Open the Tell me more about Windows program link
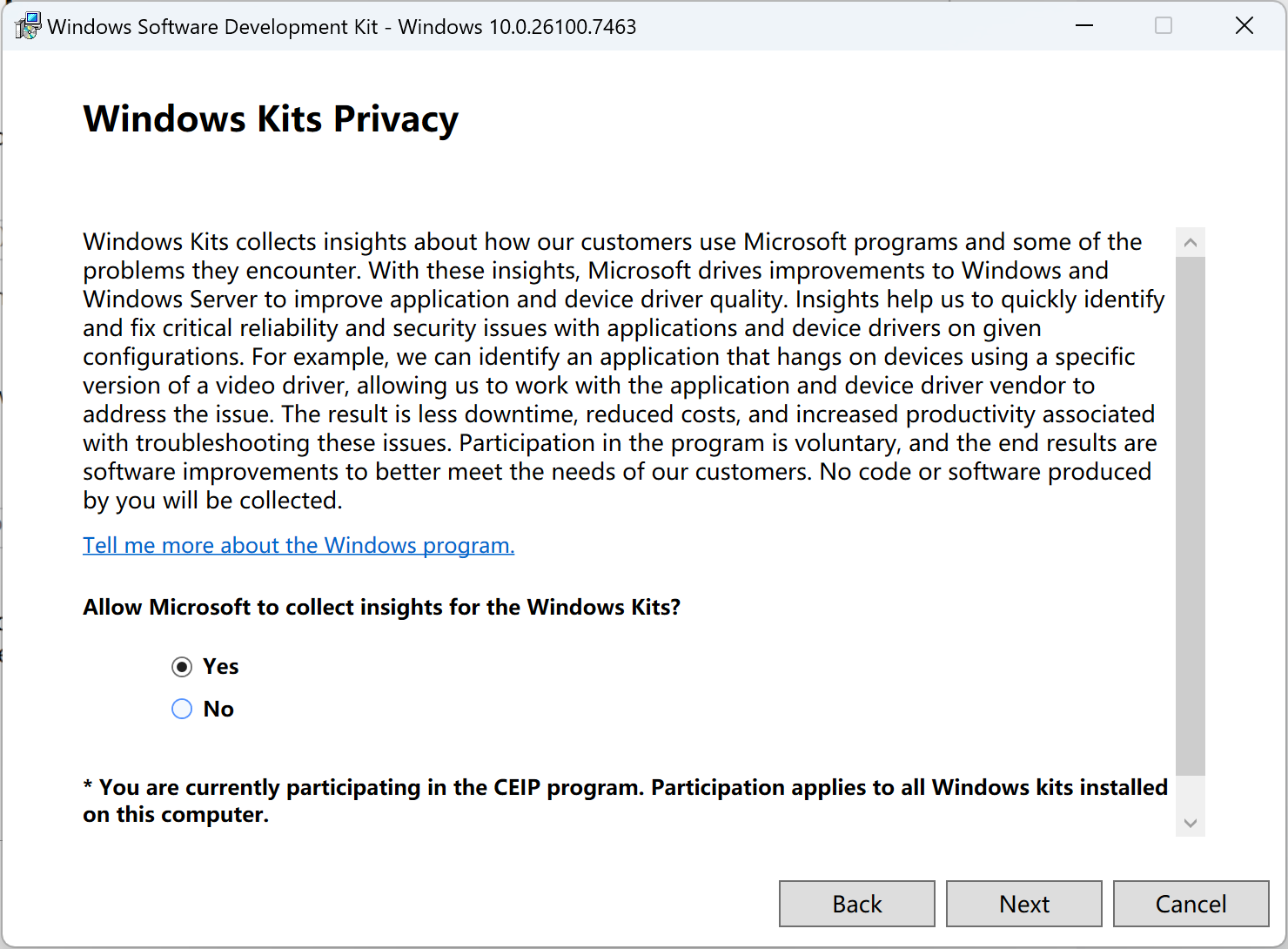The width and height of the screenshot is (1288, 949). click(299, 545)
